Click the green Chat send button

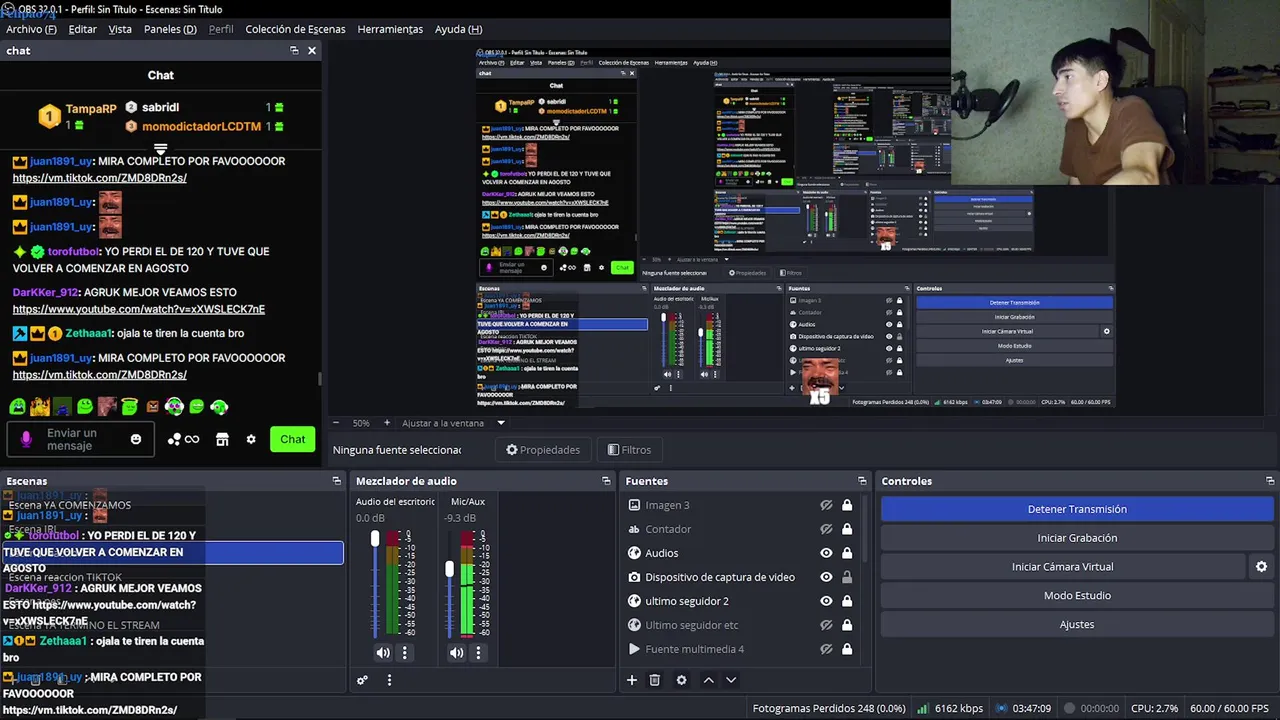(292, 439)
